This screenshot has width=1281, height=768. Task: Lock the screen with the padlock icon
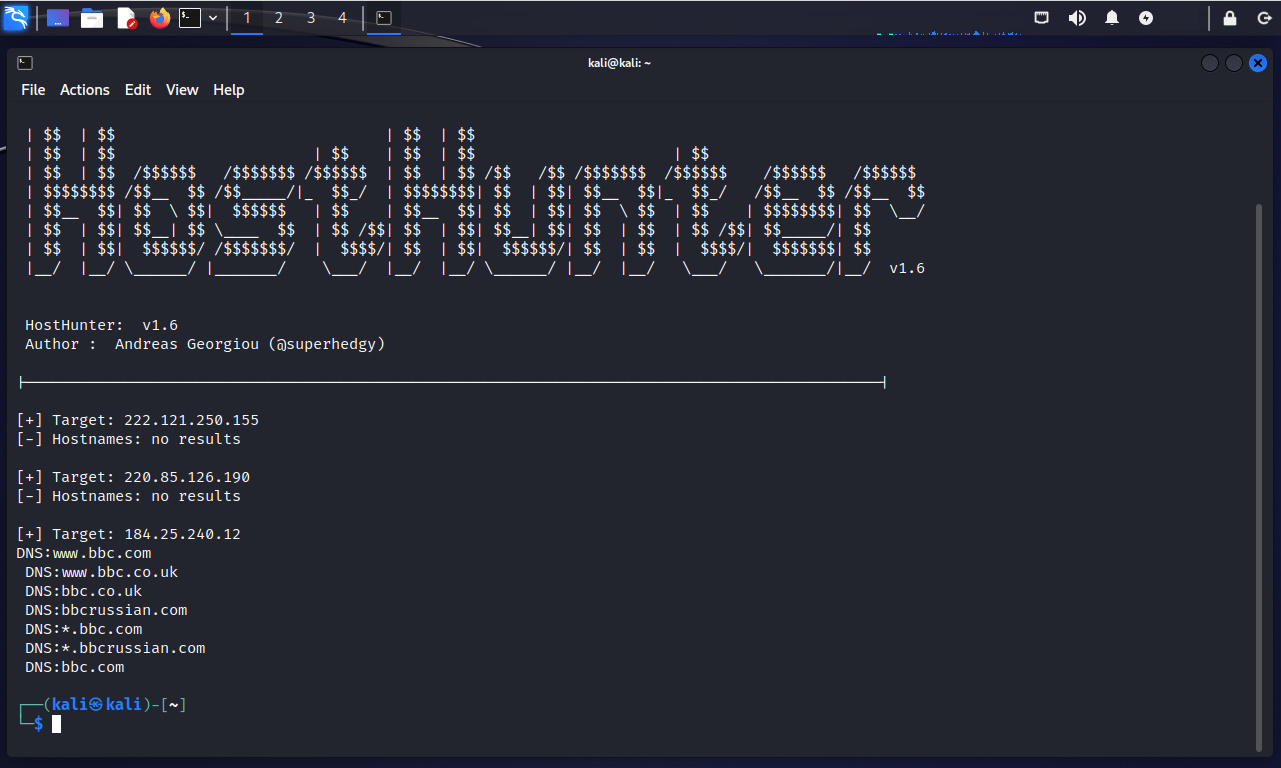1230,18
